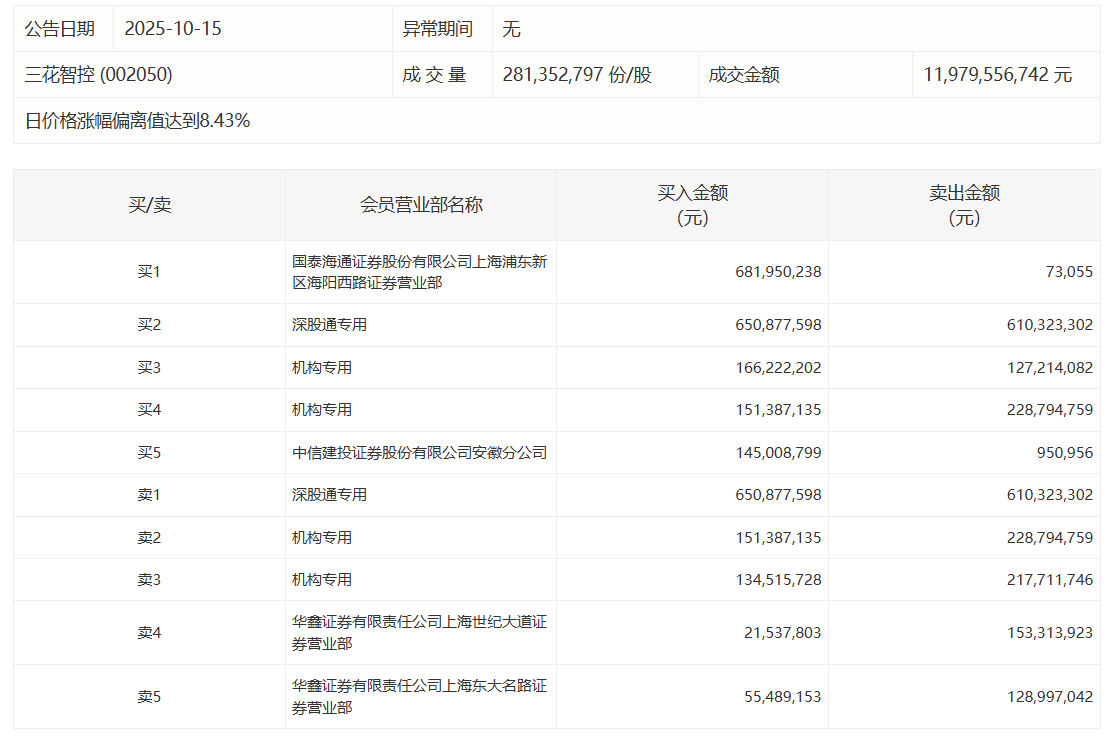The width and height of the screenshot is (1106, 738).
Task: Click the 日价格涨幅偏离值达到8.43% description text
Action: click(137, 121)
